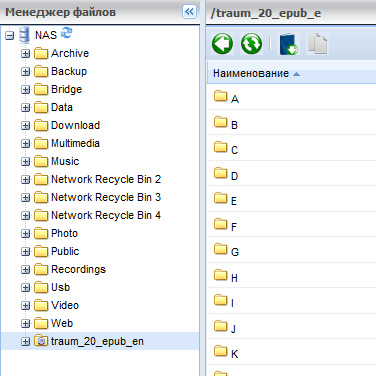Collapse the NAS root tree node
This screenshot has height=376, width=376.
point(10,35)
